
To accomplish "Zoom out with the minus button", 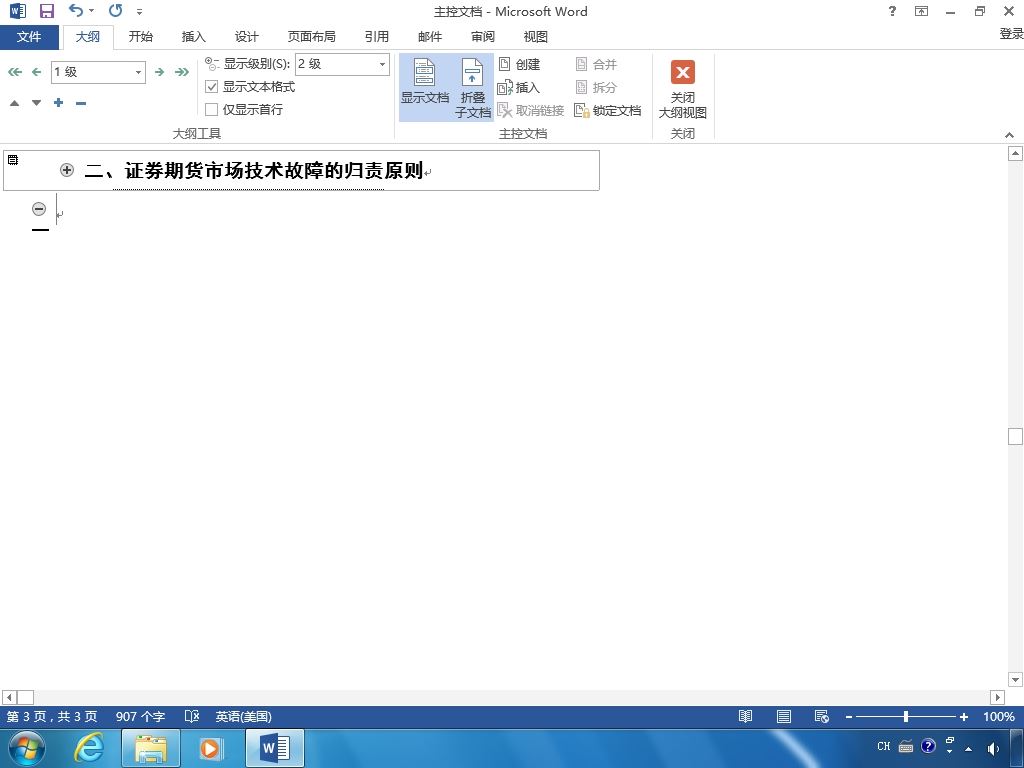I will [849, 717].
